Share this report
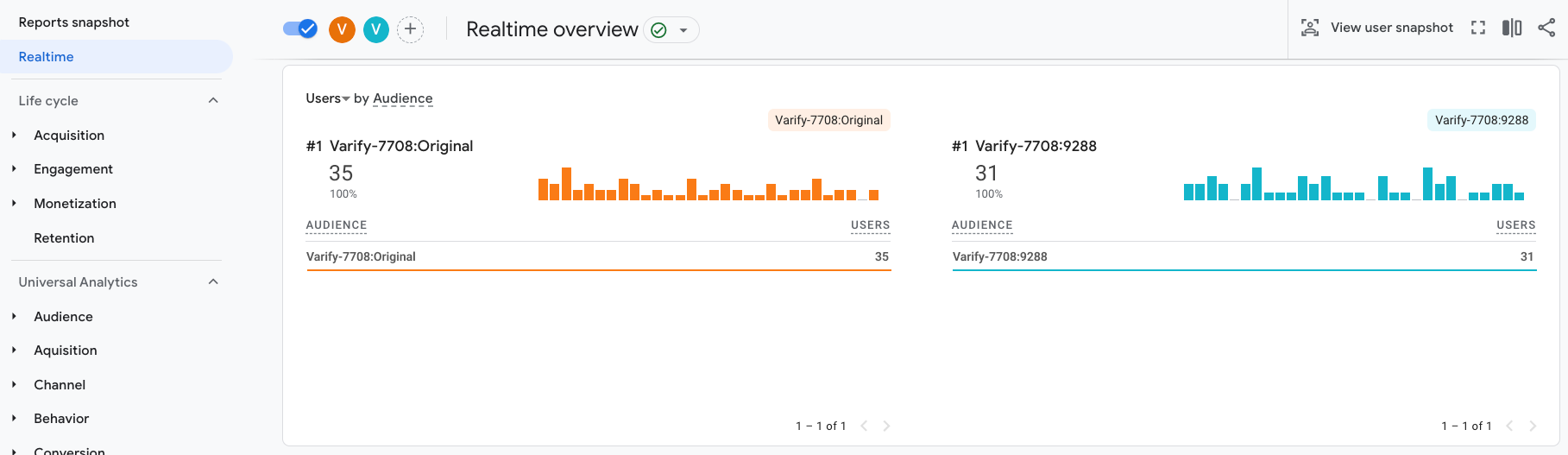The image size is (1568, 455). click(1546, 28)
